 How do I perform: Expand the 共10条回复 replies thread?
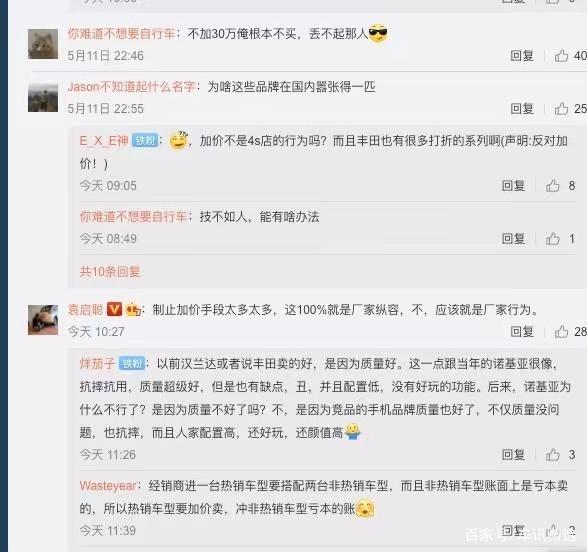coord(110,271)
